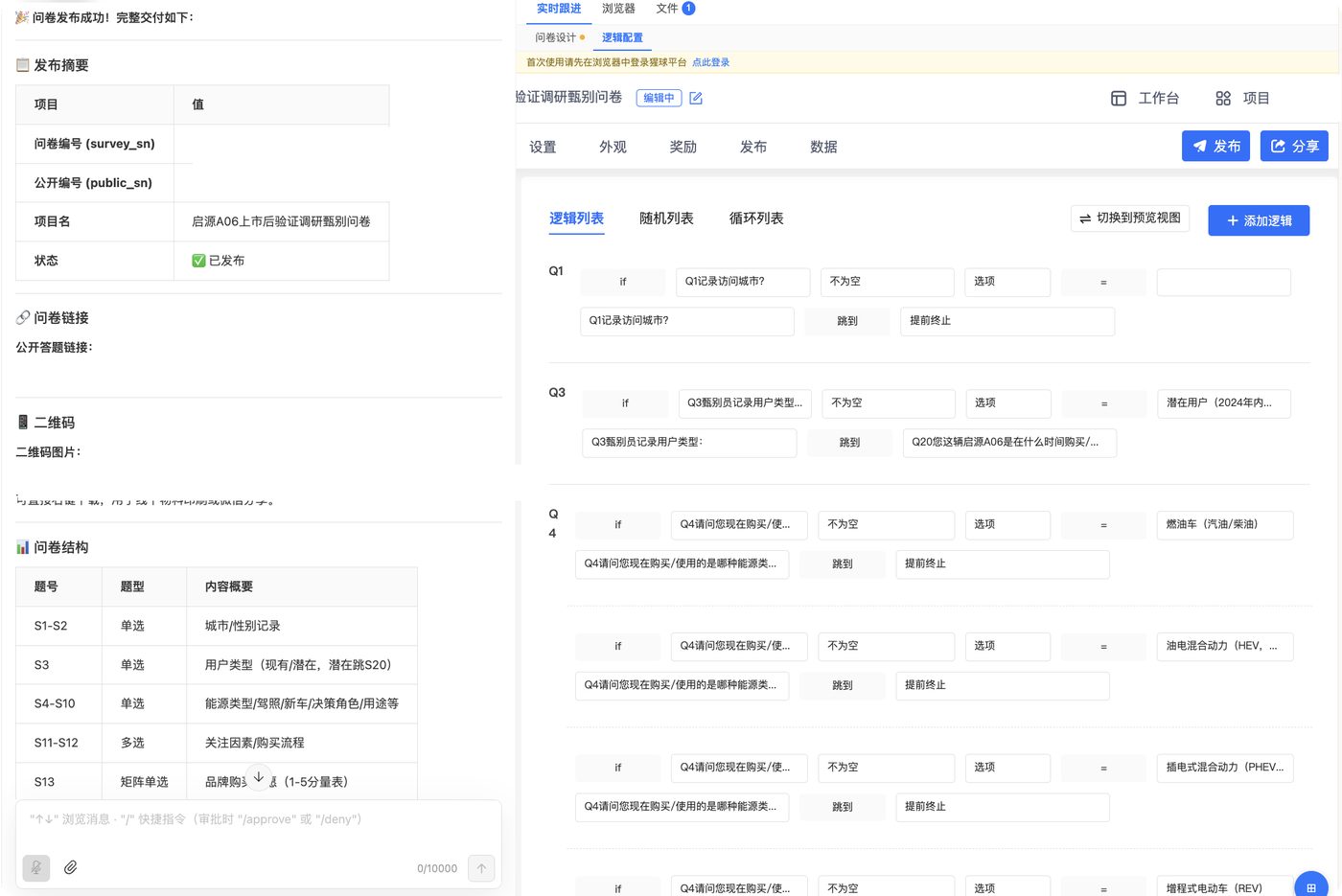1342x896 pixels.
Task: Open the 插电式混合动力 value dropdown
Action: 1225,768
